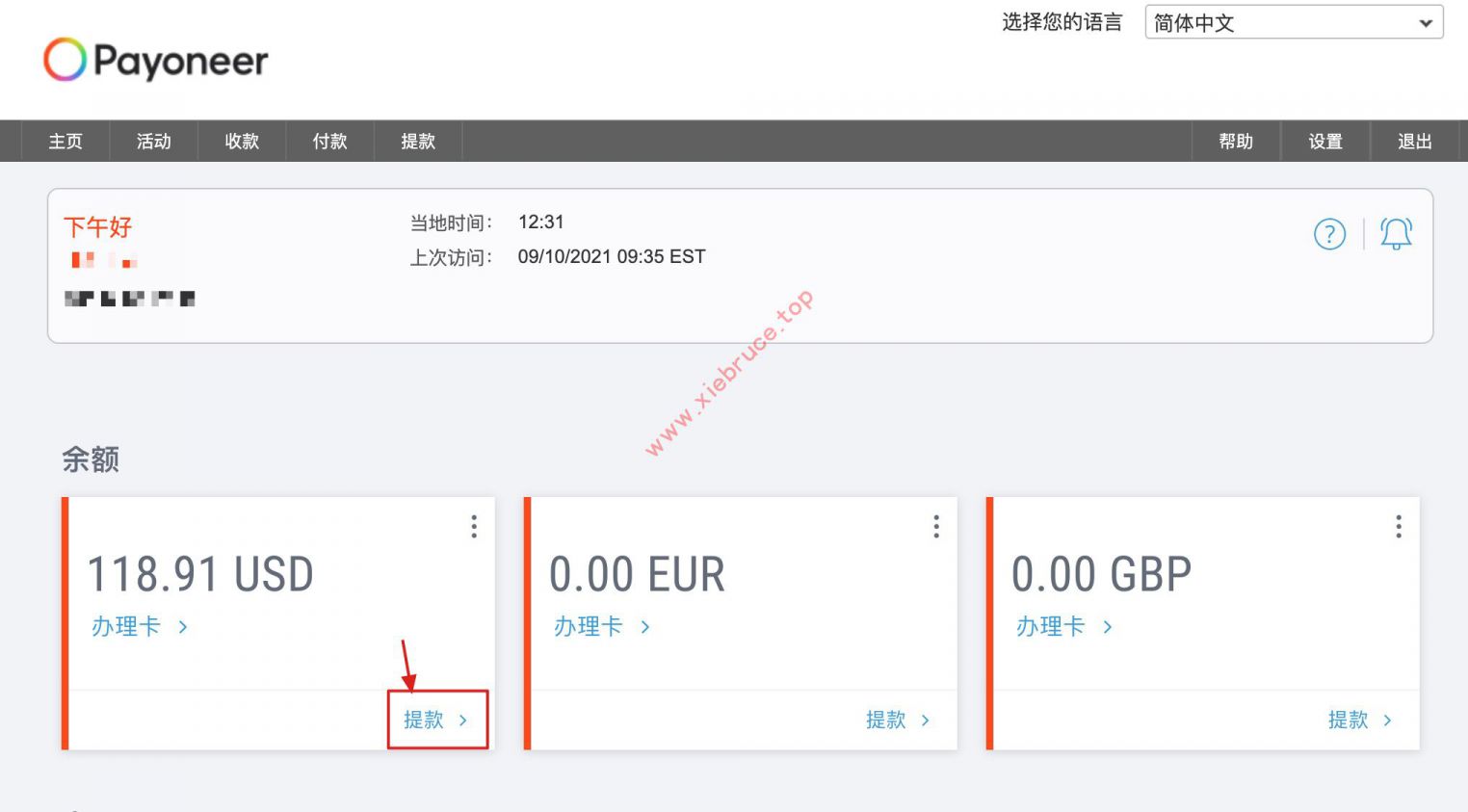Screen dimensions: 1468x812
Task: Open the help question mark icon
Action: click(x=1329, y=234)
